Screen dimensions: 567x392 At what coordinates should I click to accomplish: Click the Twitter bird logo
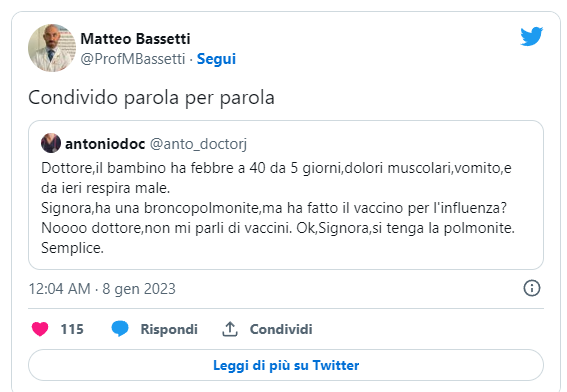point(532,36)
